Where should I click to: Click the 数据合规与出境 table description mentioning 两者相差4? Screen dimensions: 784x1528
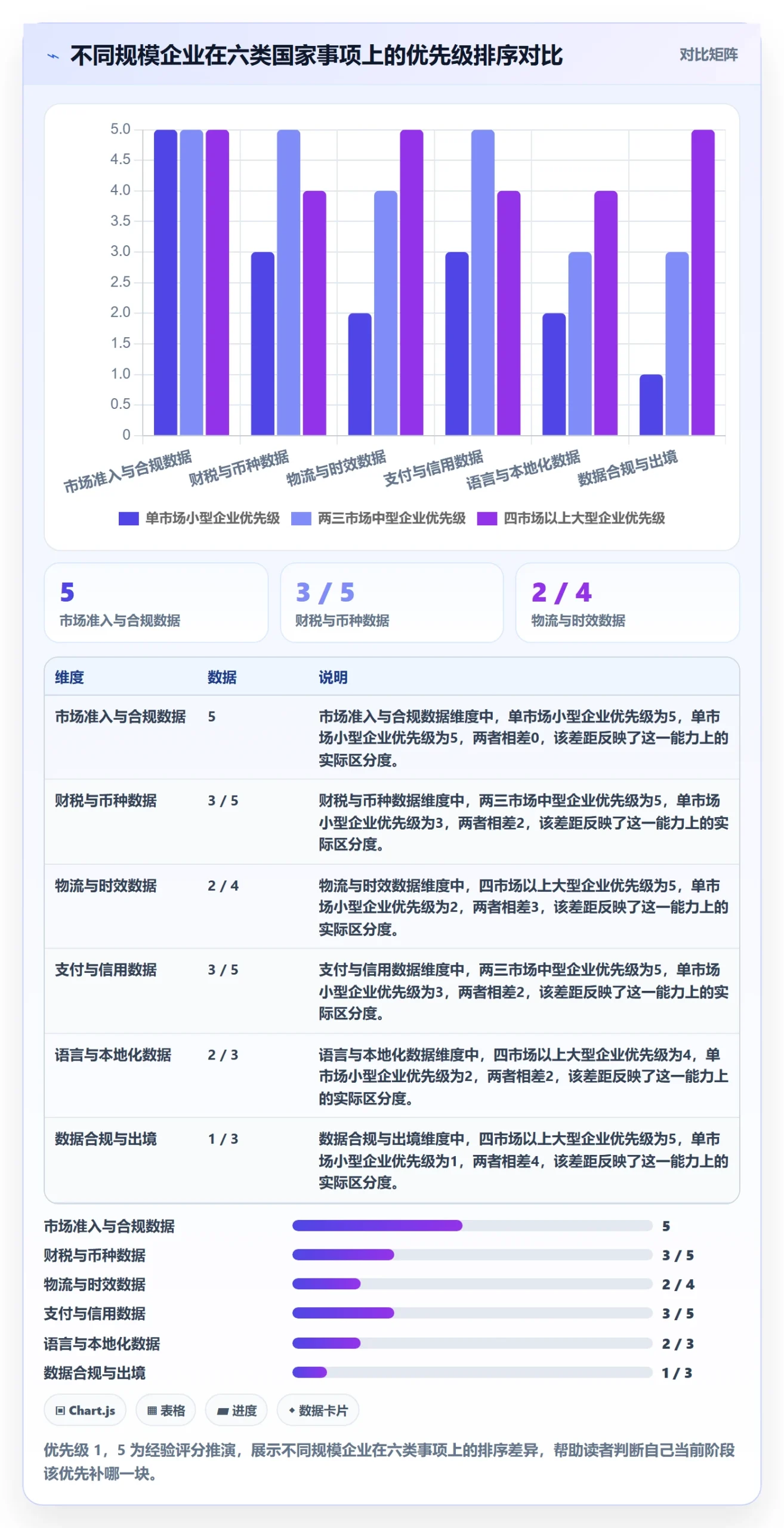tap(523, 1161)
